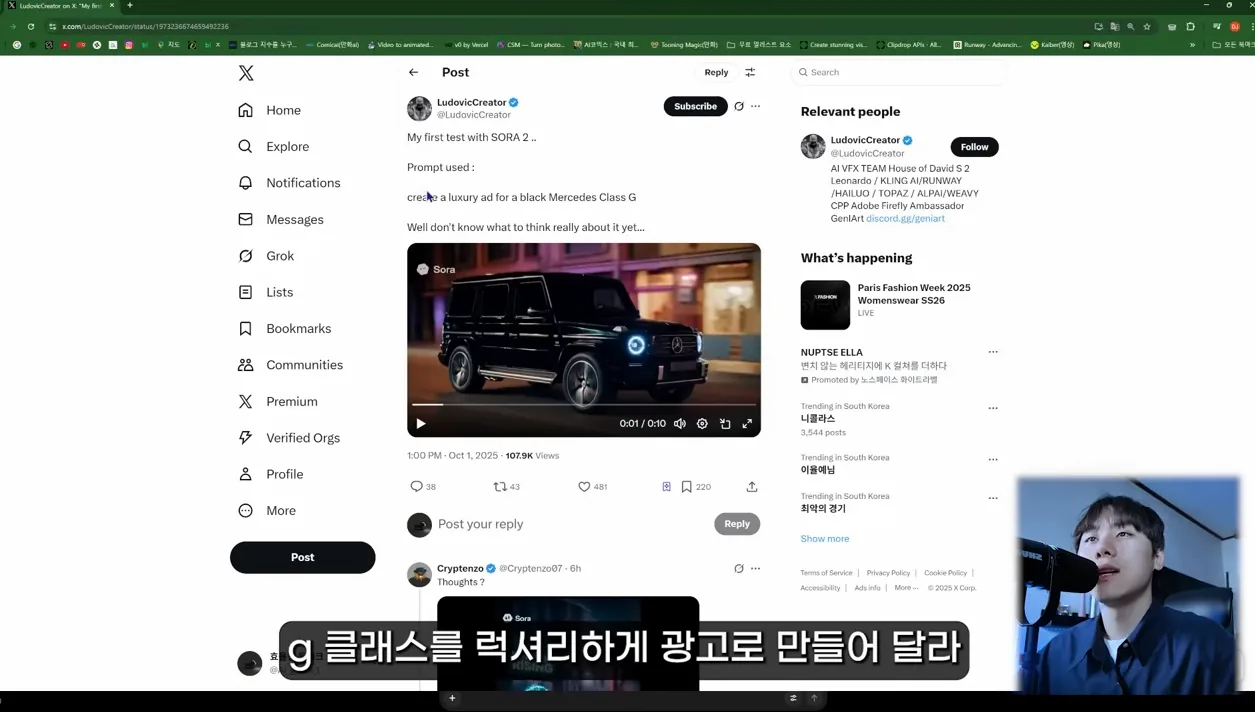
Task: Bookmark this page with the star icon
Action: (1147, 26)
